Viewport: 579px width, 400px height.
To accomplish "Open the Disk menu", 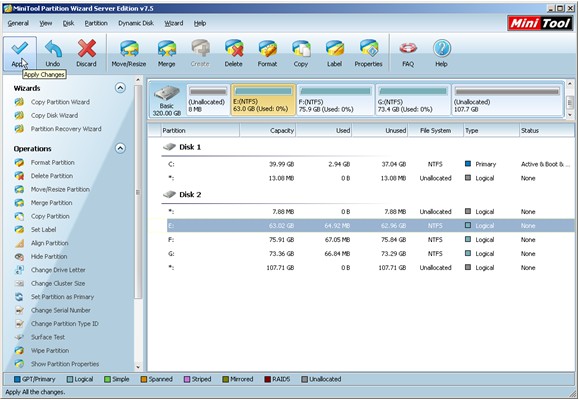I will (68, 23).
